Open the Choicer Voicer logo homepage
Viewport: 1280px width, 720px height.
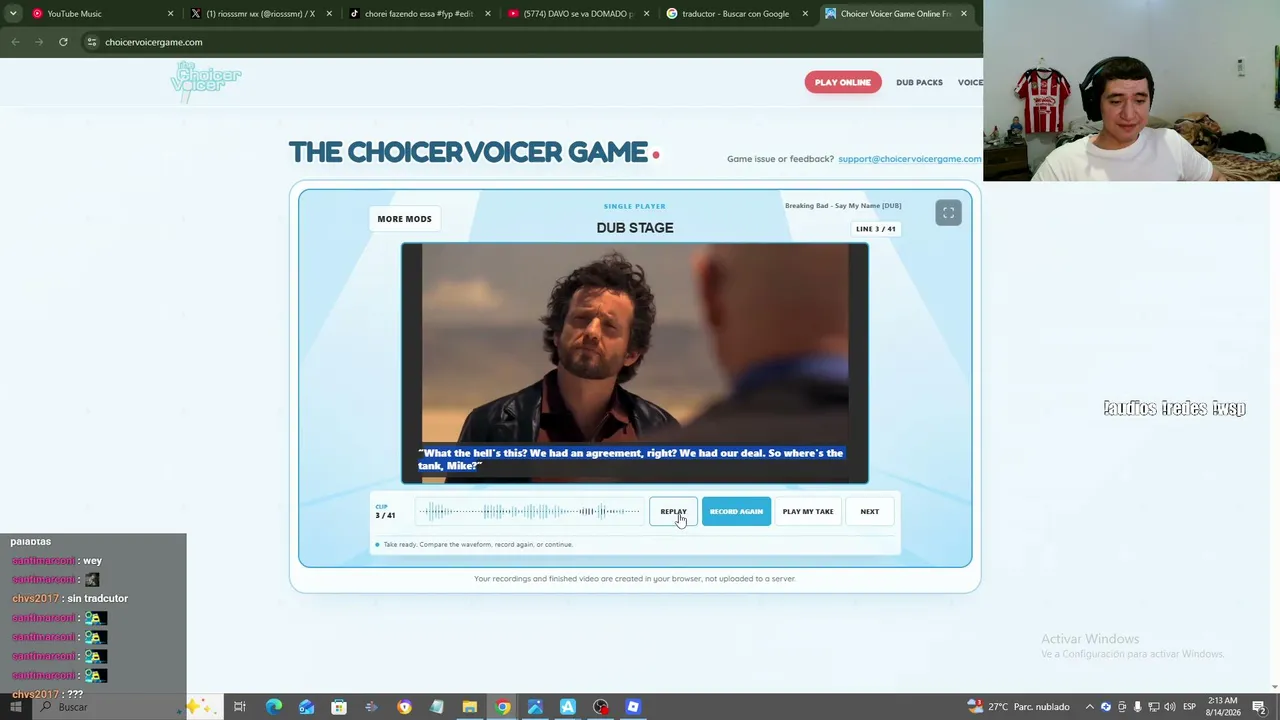206,82
